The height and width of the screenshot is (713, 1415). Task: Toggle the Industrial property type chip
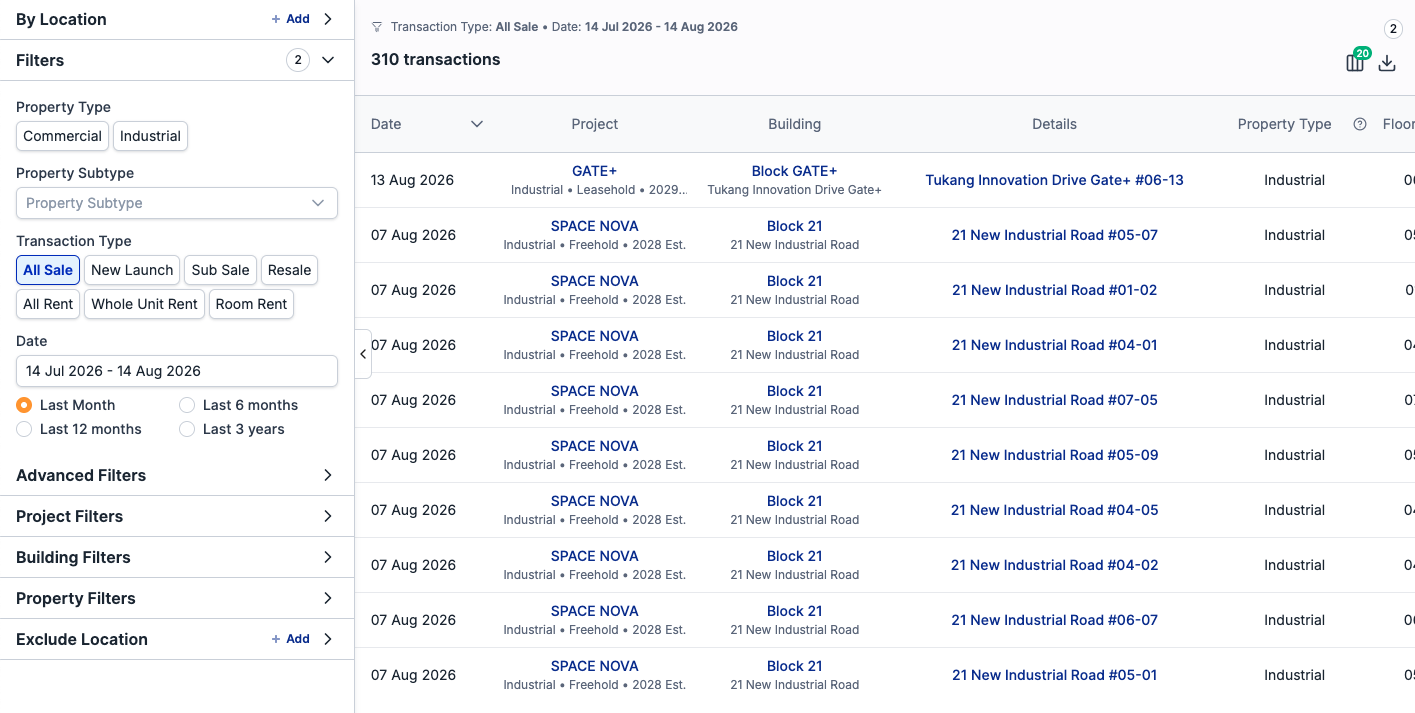tap(151, 136)
